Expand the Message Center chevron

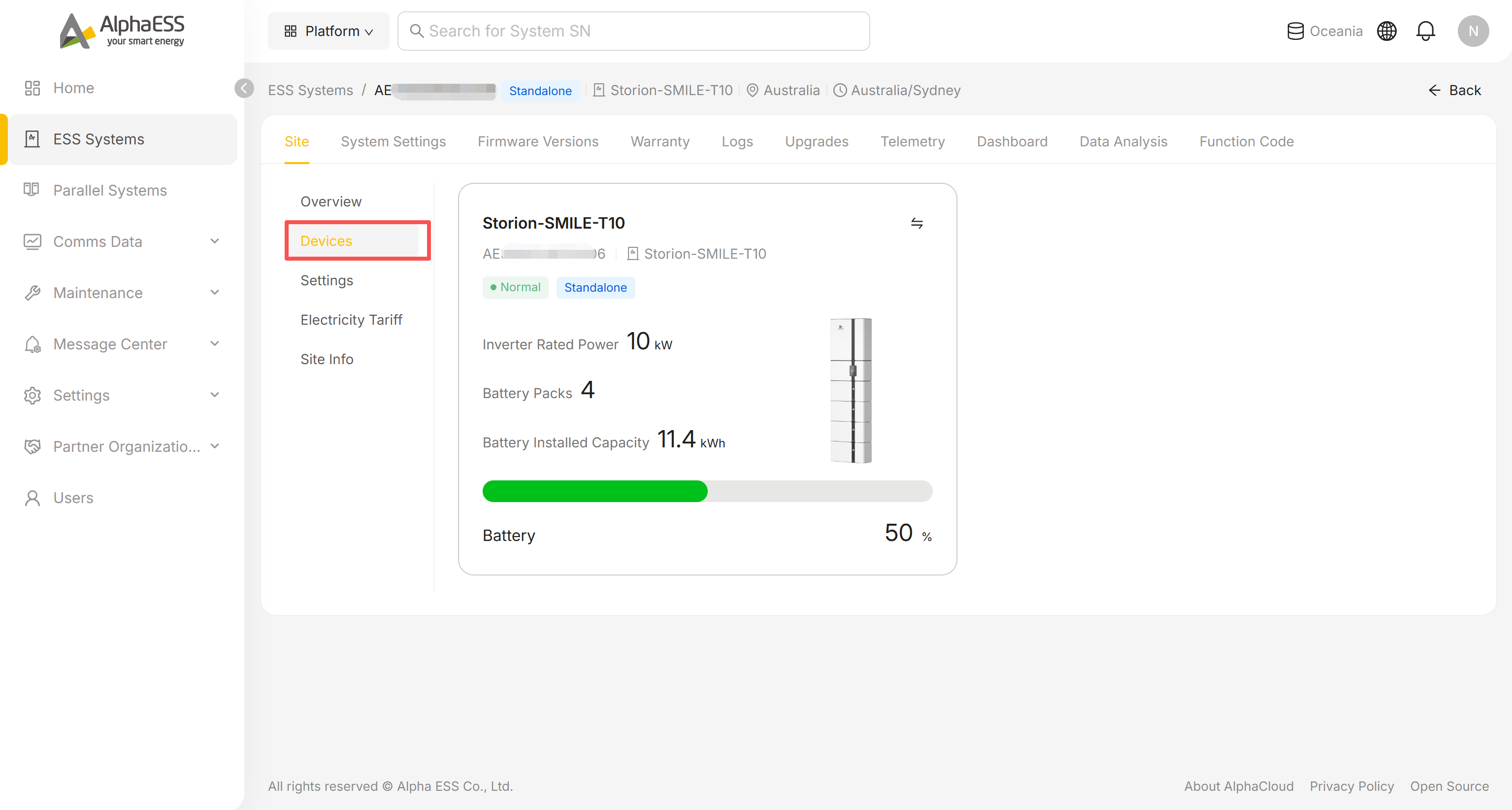[215, 343]
